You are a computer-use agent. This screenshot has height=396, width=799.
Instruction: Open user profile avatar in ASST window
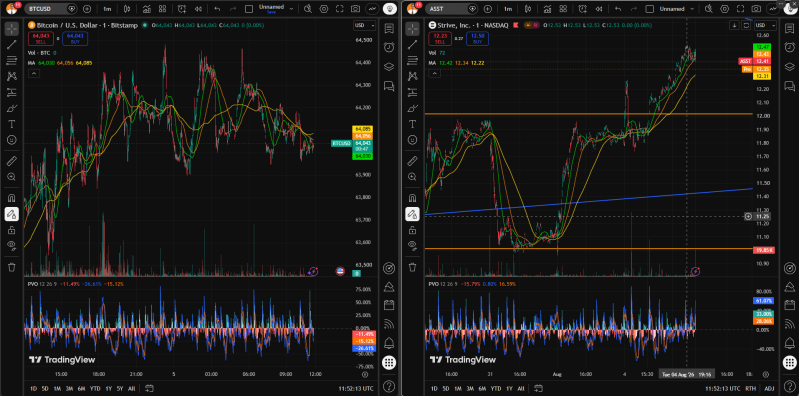[x=412, y=9]
